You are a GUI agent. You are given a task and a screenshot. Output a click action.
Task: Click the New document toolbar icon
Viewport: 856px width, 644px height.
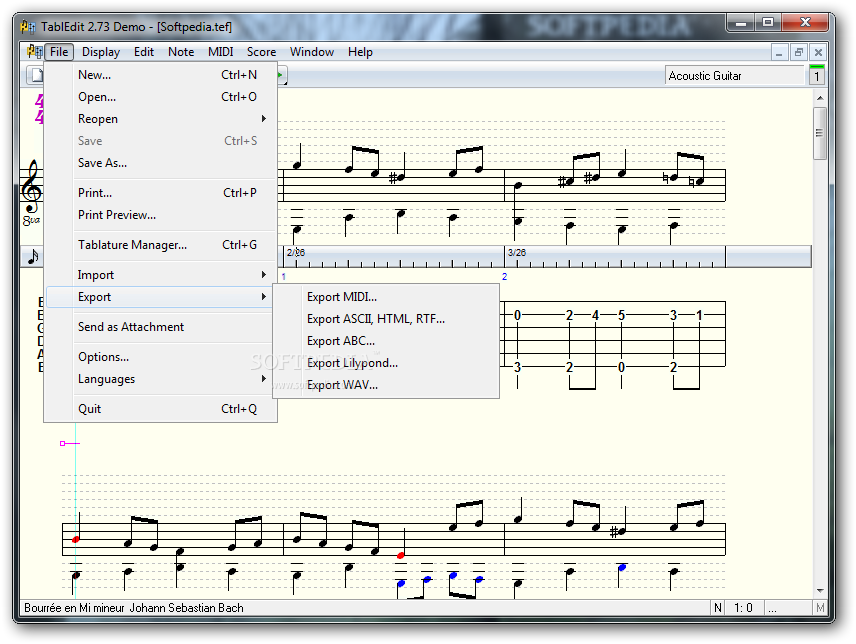[x=36, y=75]
